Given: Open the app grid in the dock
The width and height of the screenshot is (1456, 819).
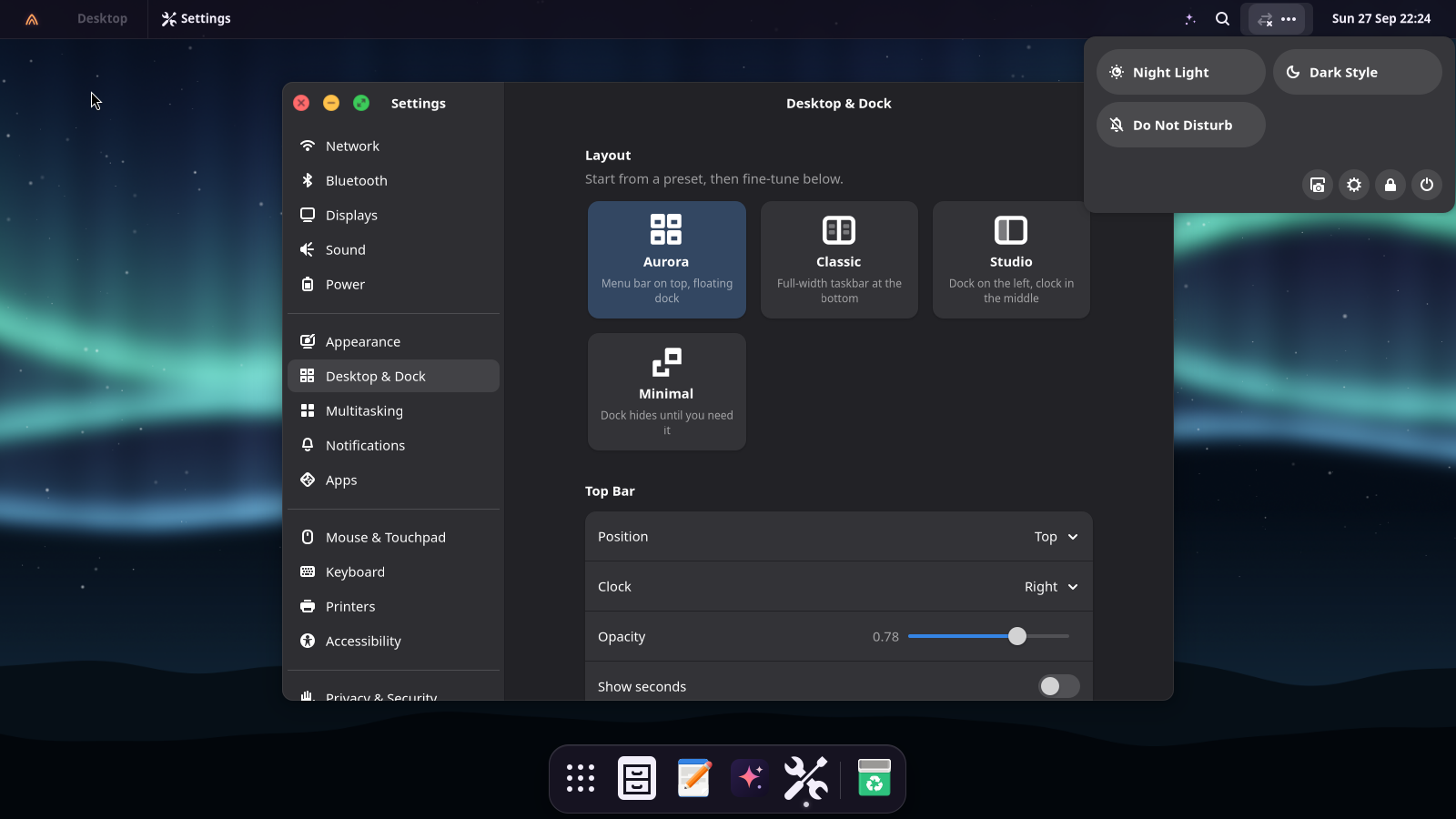Looking at the screenshot, I should tap(581, 779).
